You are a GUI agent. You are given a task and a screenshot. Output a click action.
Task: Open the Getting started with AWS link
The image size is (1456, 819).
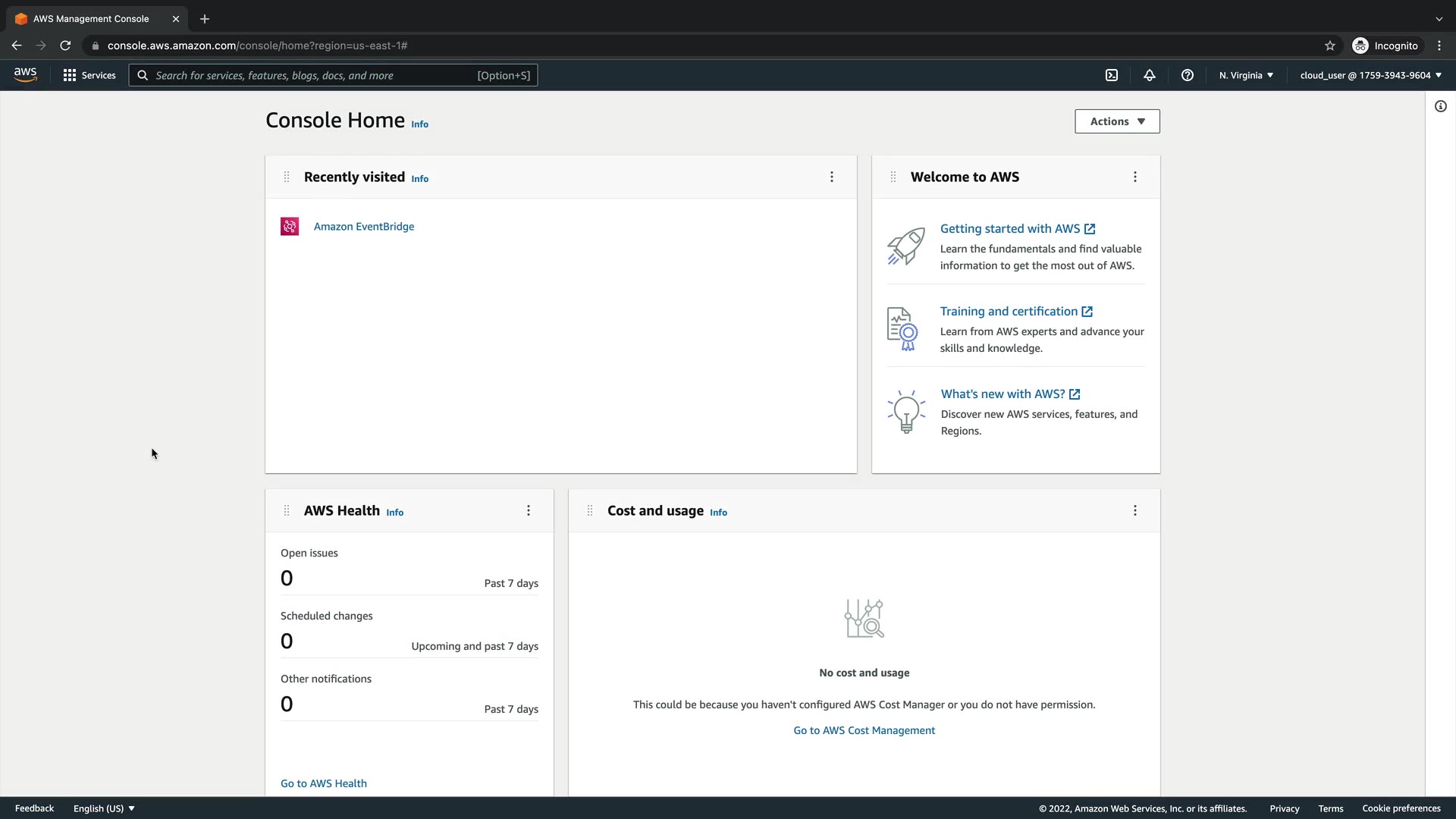tap(1010, 229)
